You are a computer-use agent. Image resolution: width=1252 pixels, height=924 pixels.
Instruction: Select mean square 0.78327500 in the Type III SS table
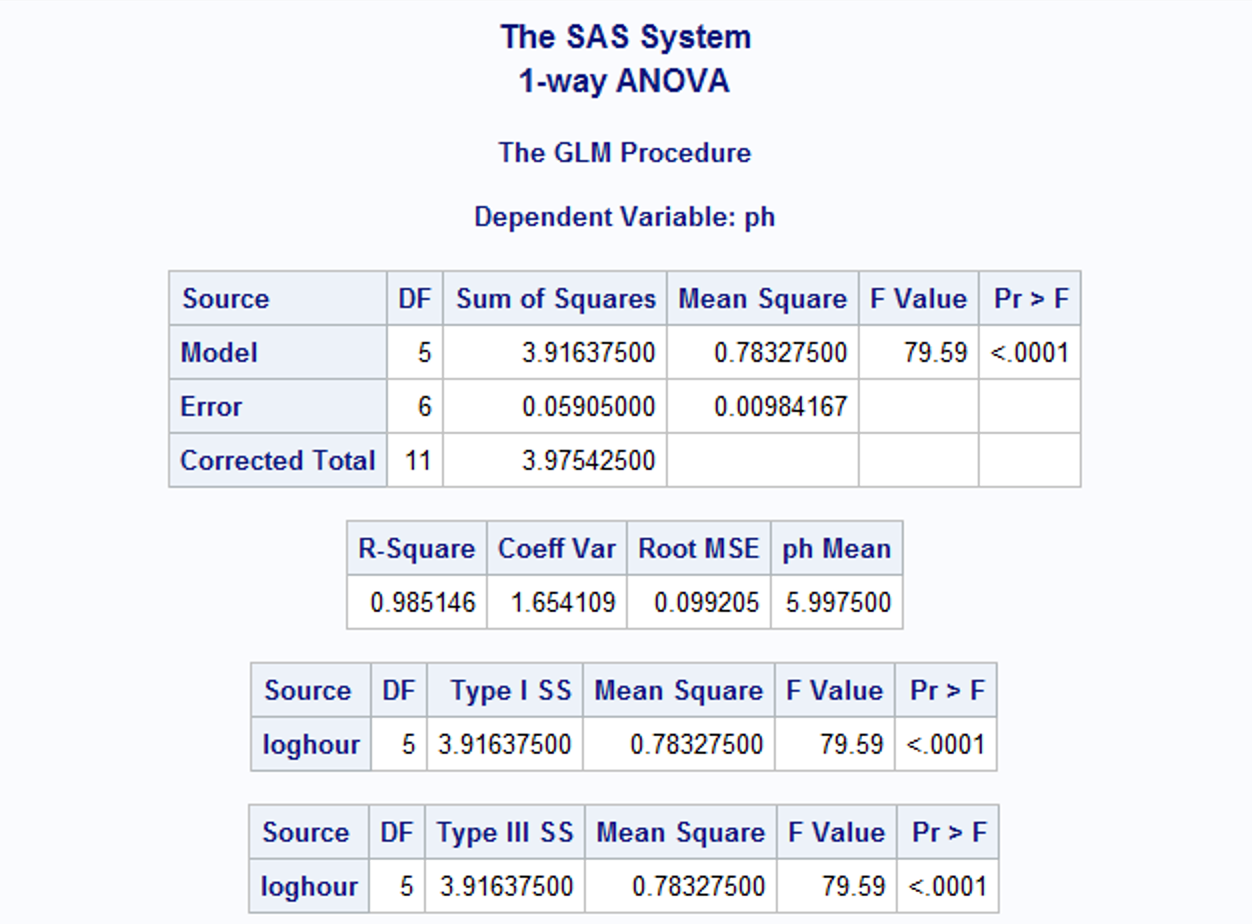point(699,887)
